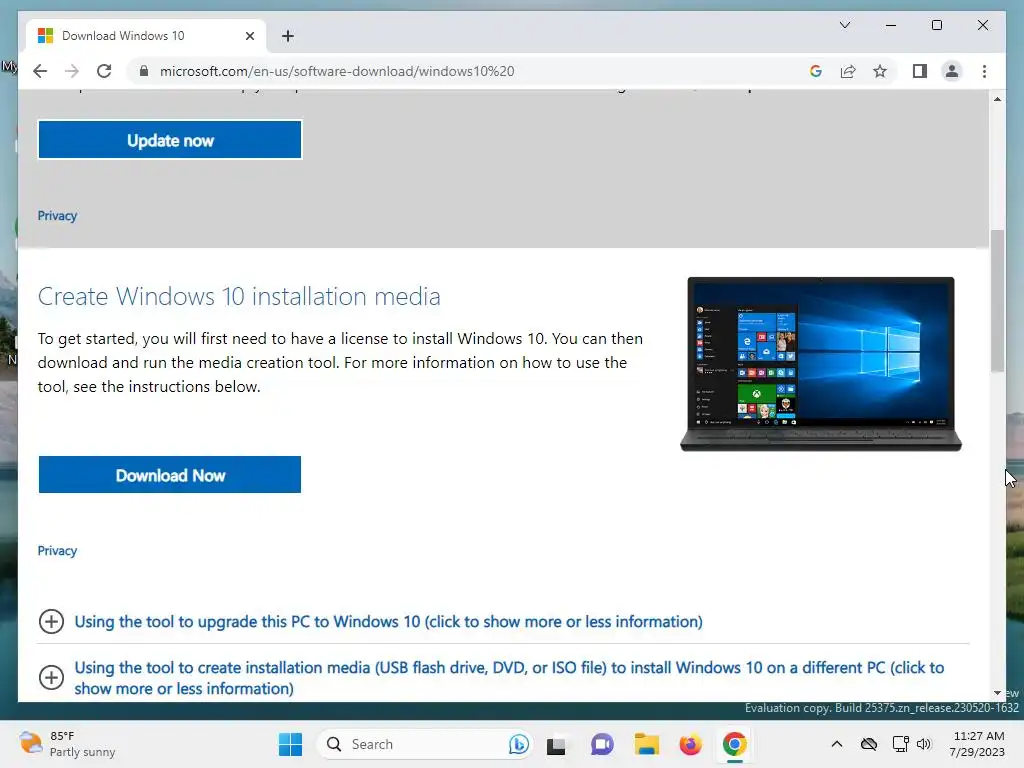Expand 'Using the tool to upgrade this PC' section
The image size is (1024, 768).
coord(388,621)
